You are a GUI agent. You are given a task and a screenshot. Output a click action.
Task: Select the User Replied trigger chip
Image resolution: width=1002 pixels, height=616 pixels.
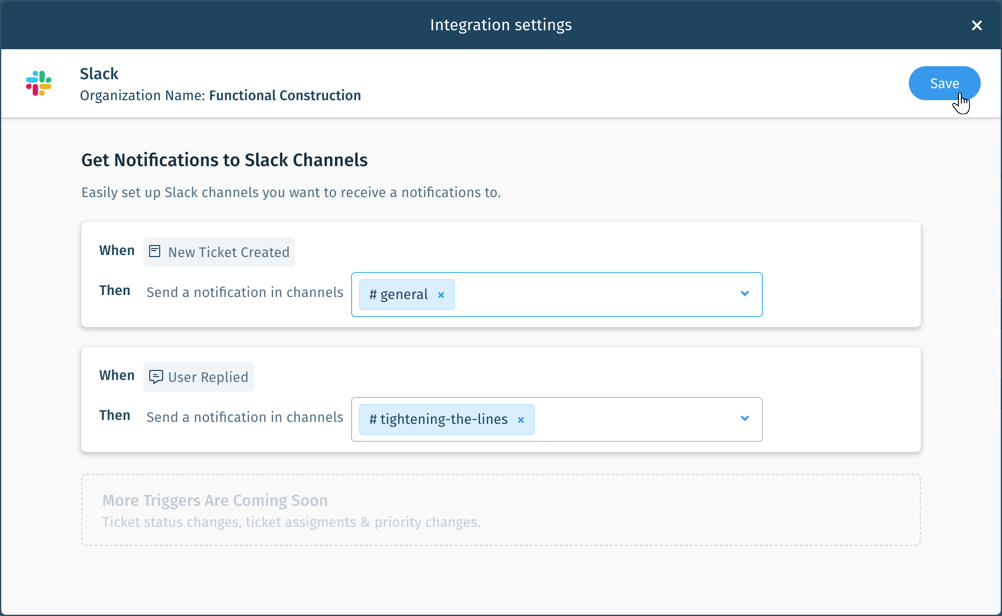pos(199,377)
